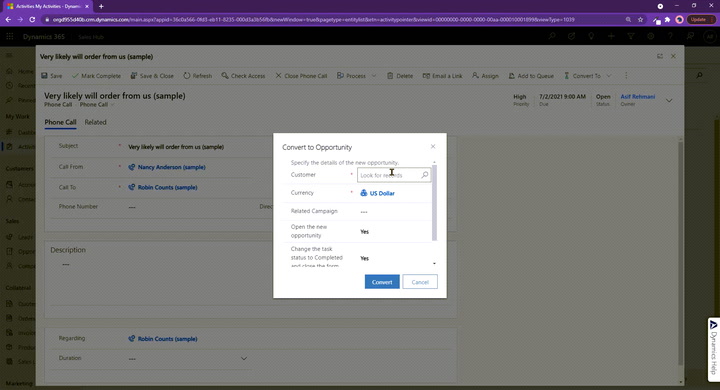Open the help question mark icon

670,36
